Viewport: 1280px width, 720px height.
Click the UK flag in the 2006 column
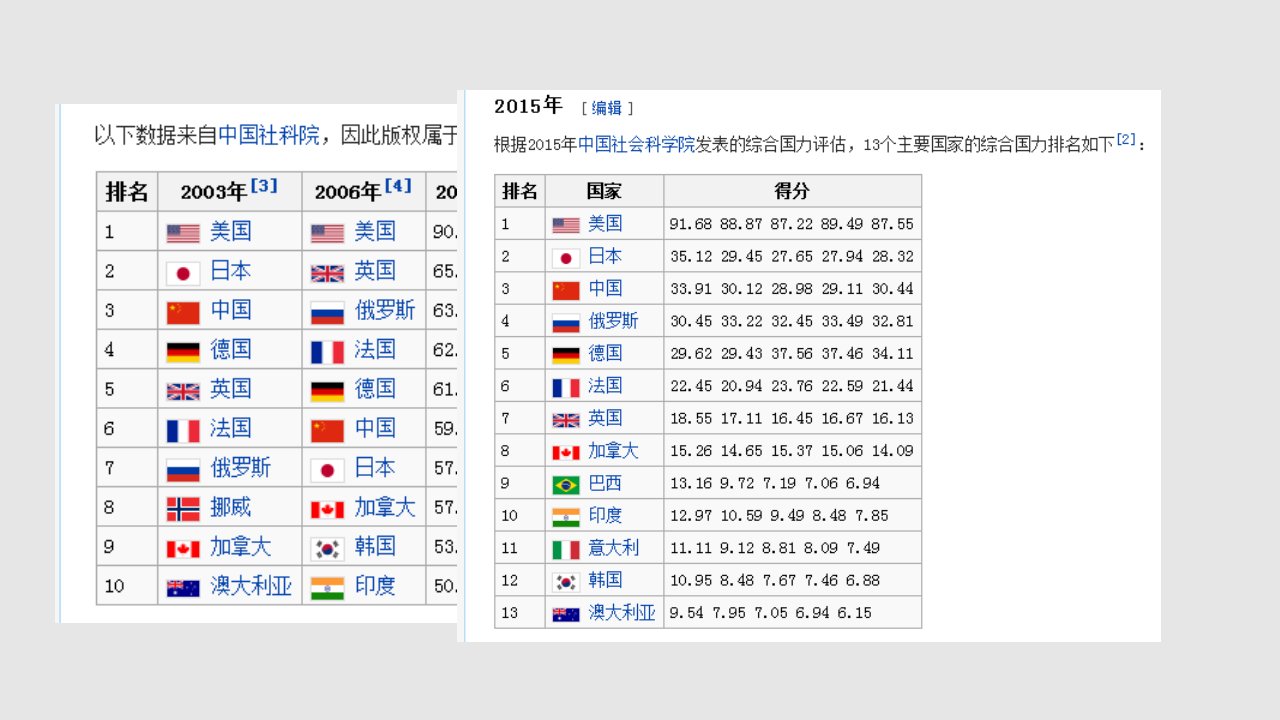click(x=327, y=273)
